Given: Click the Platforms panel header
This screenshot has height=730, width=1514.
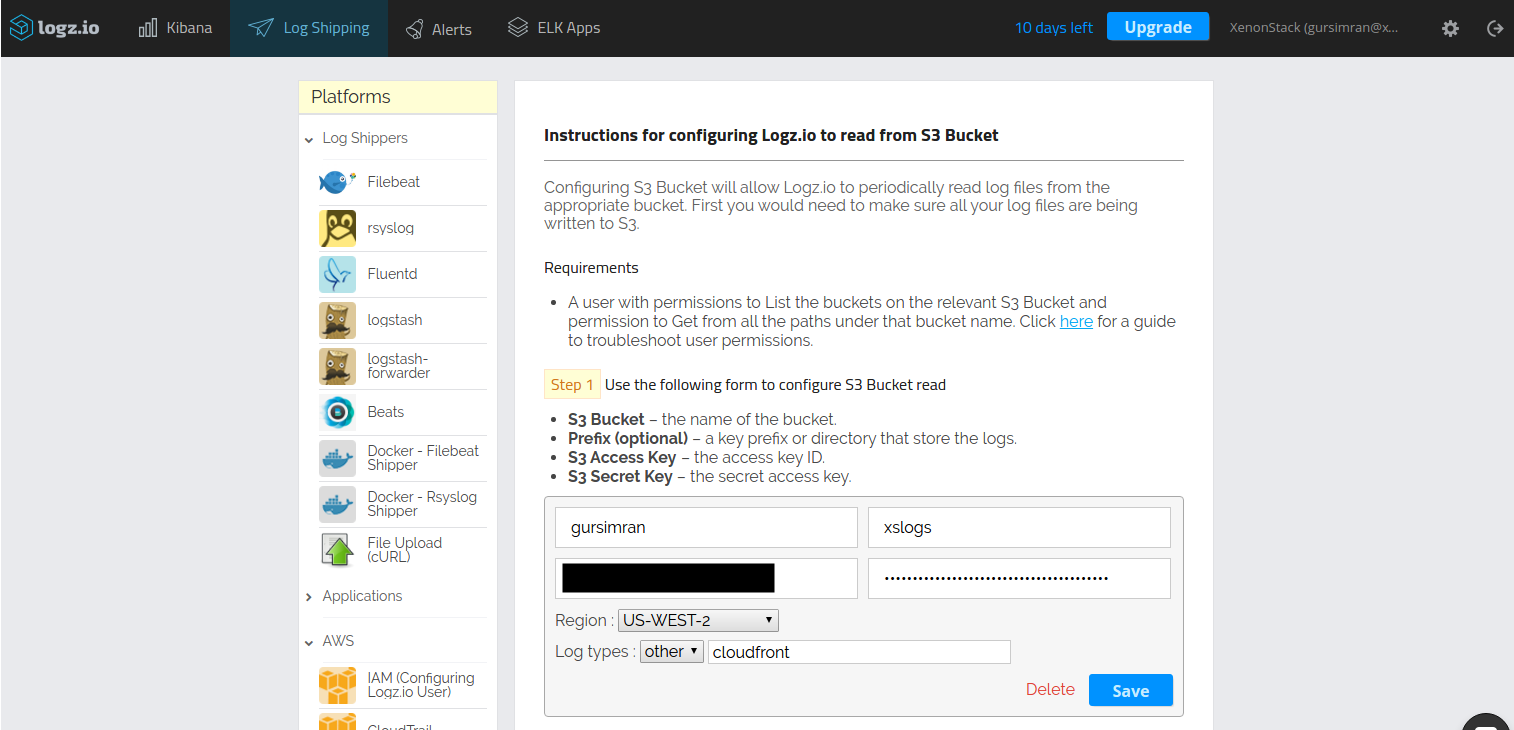Looking at the screenshot, I should pos(398,97).
